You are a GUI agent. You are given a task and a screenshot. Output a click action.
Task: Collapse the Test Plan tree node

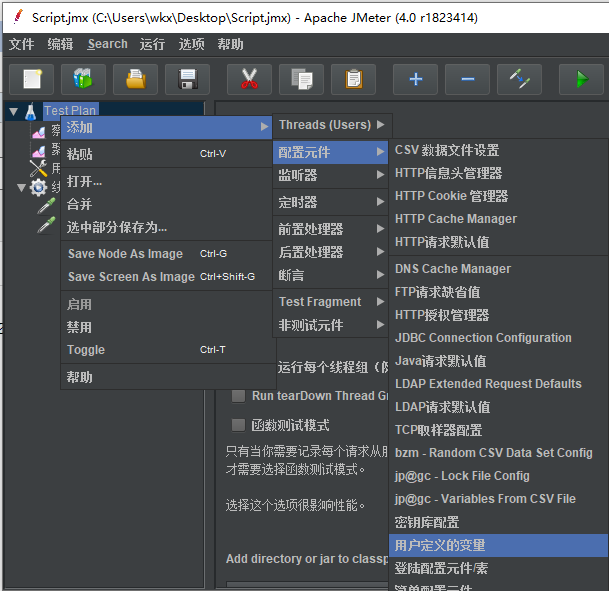tap(14, 111)
